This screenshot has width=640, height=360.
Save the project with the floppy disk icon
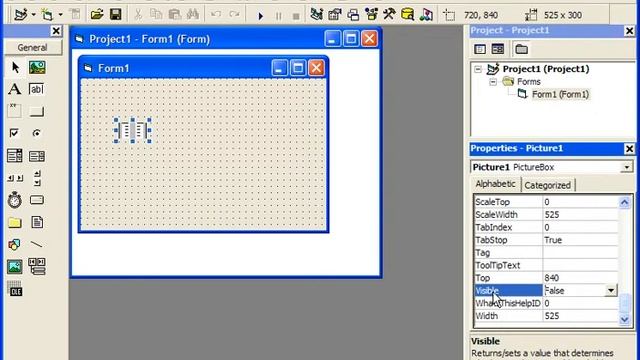116,15
